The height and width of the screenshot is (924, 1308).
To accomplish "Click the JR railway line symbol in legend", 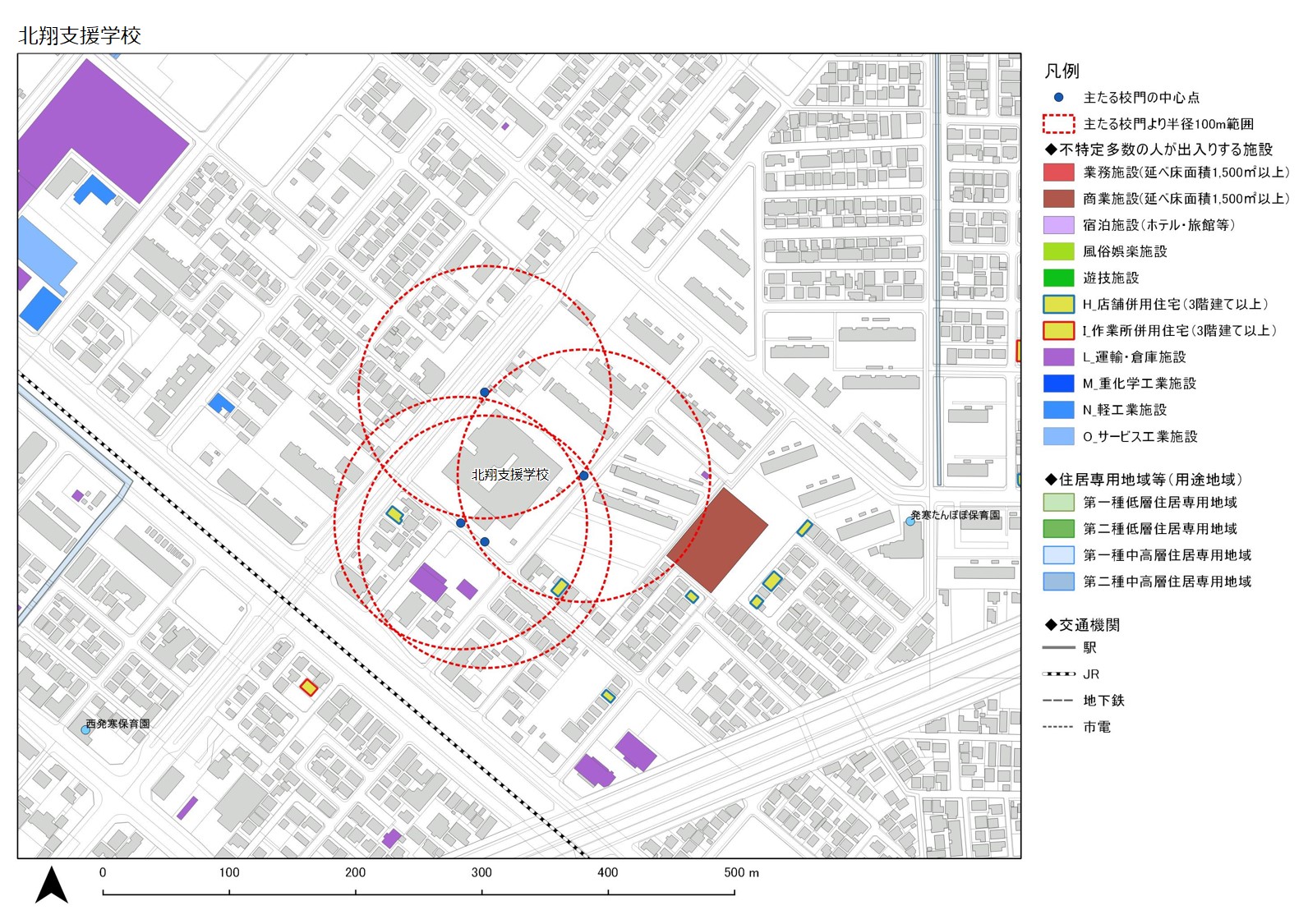I will pos(1058,674).
